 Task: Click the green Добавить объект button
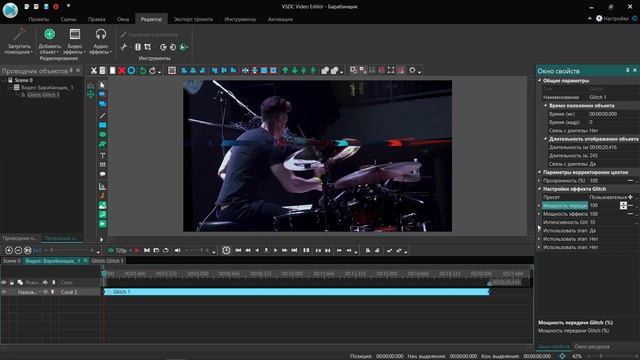[49, 41]
